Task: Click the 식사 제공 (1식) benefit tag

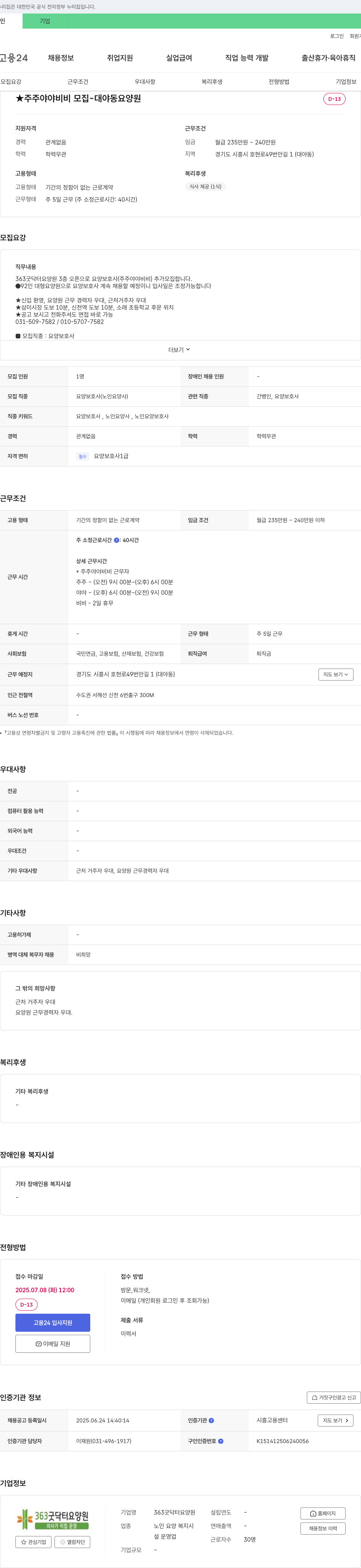Action: point(205,187)
